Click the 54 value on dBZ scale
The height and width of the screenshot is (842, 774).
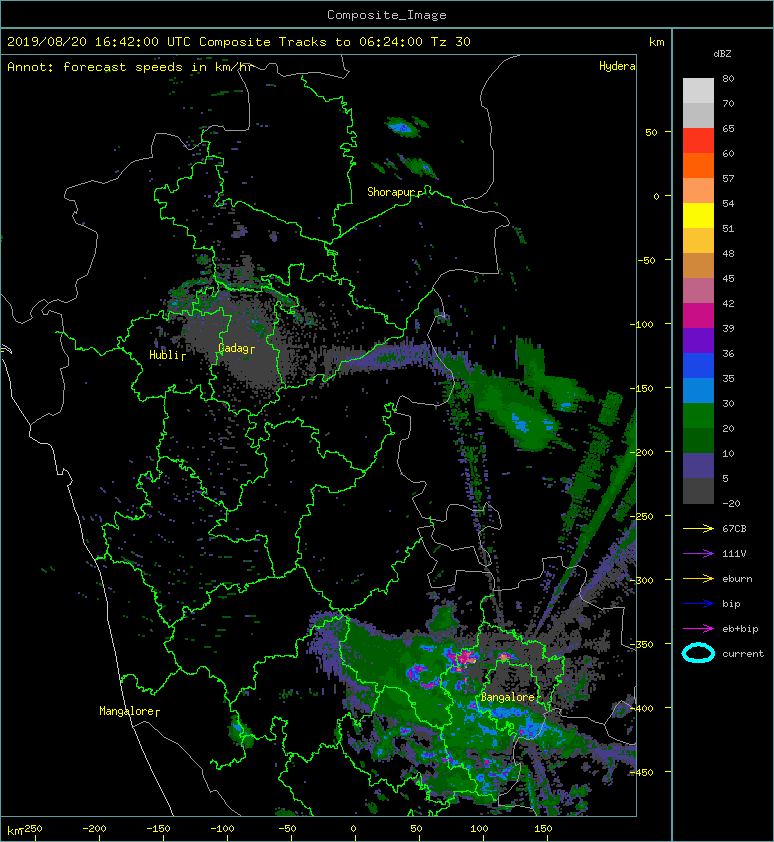(728, 204)
